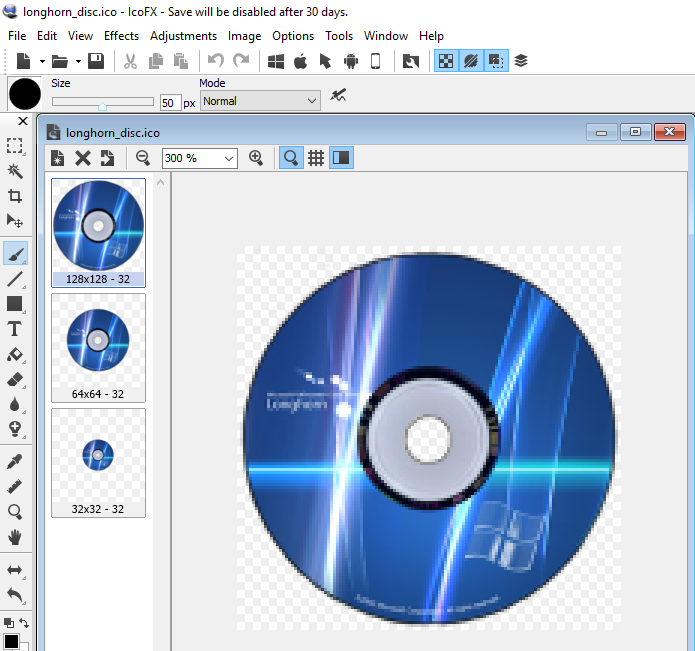Screen dimensions: 695x651
Task: Select the Brush tool
Action: 16,253
